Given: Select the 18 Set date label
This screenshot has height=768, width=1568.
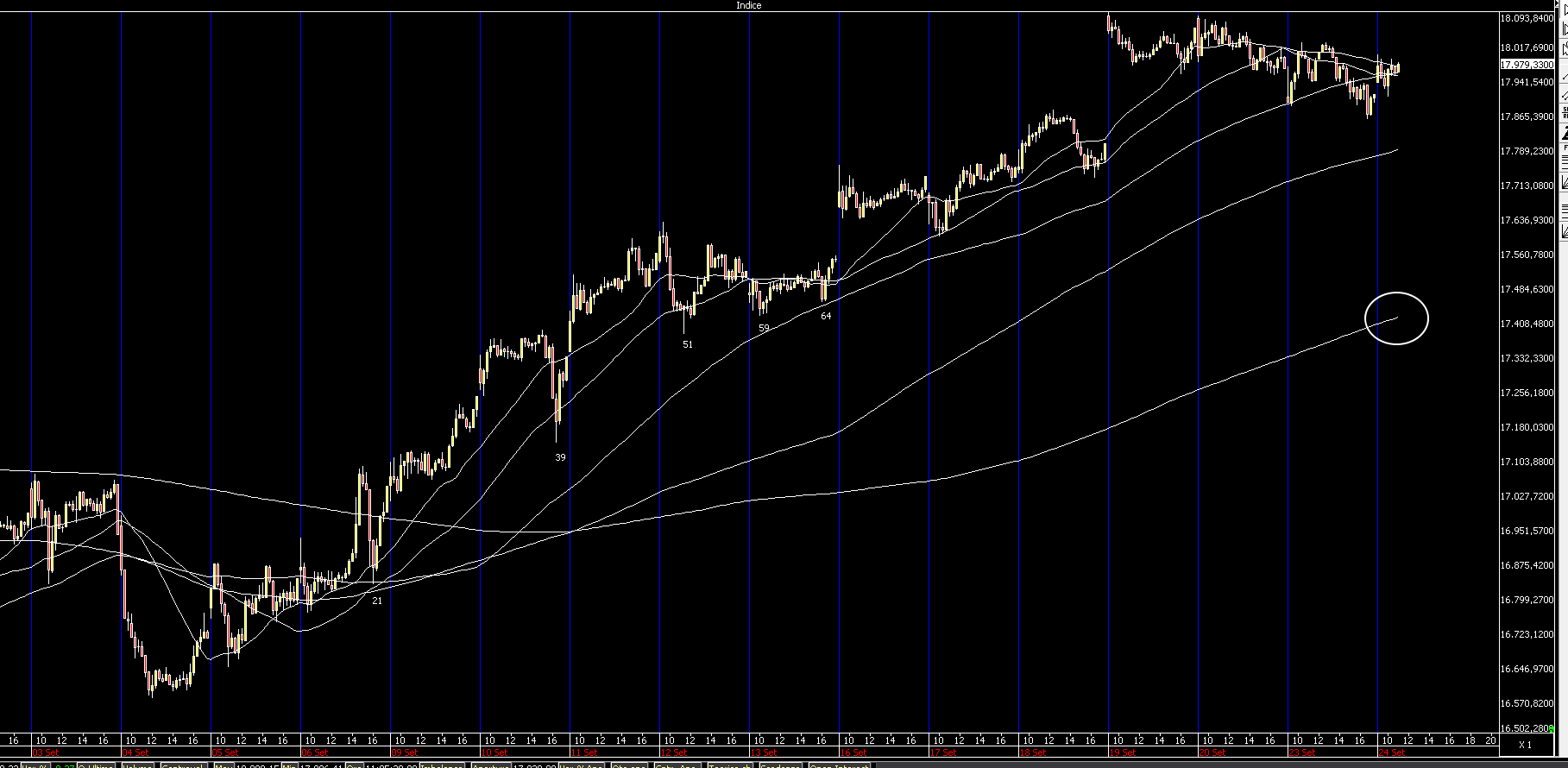Looking at the screenshot, I should (x=1032, y=752).
